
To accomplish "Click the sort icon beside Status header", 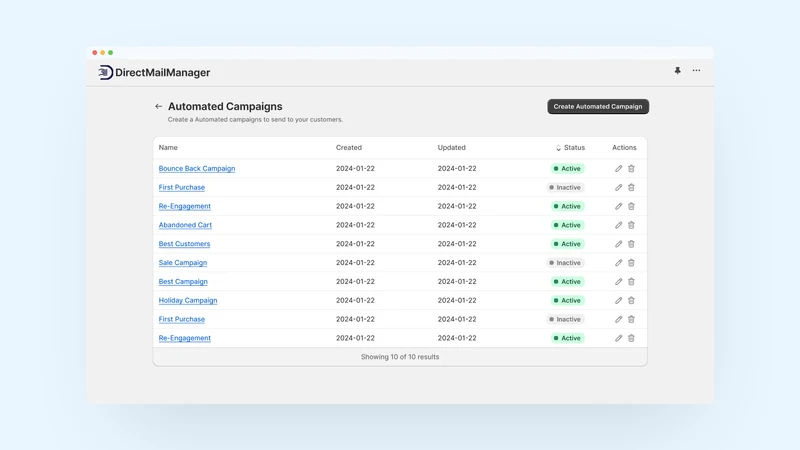I will pos(558,148).
